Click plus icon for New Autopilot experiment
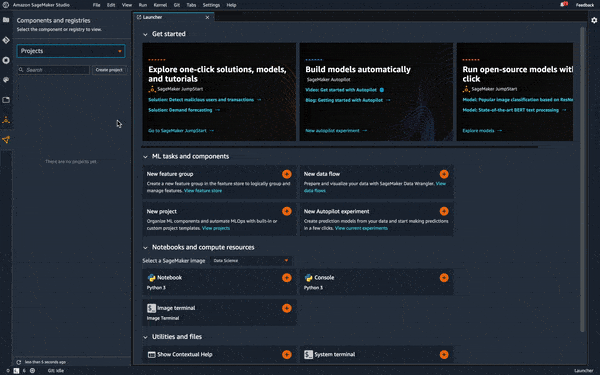This screenshot has width=600, height=375. (x=444, y=211)
